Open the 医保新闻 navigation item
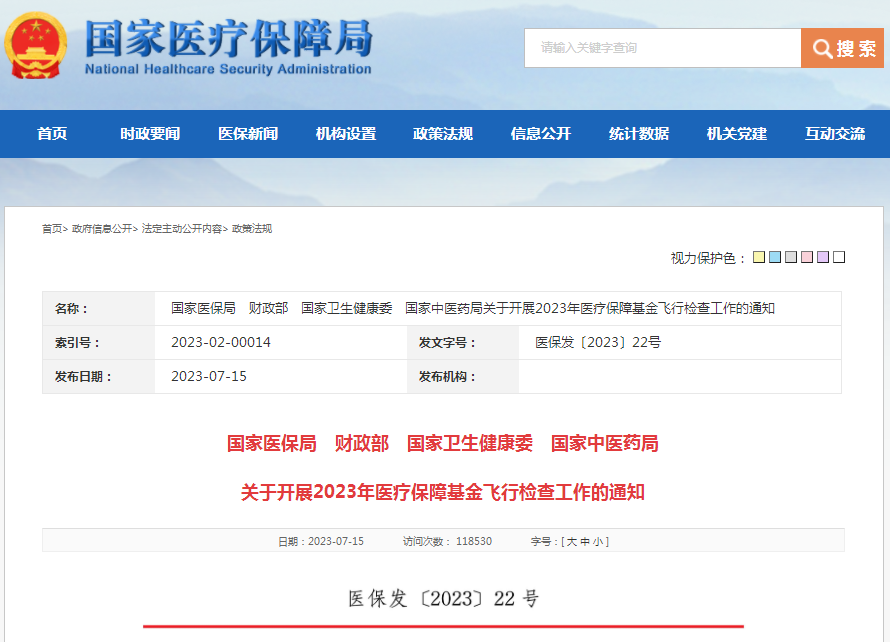The width and height of the screenshot is (890, 642). click(248, 134)
